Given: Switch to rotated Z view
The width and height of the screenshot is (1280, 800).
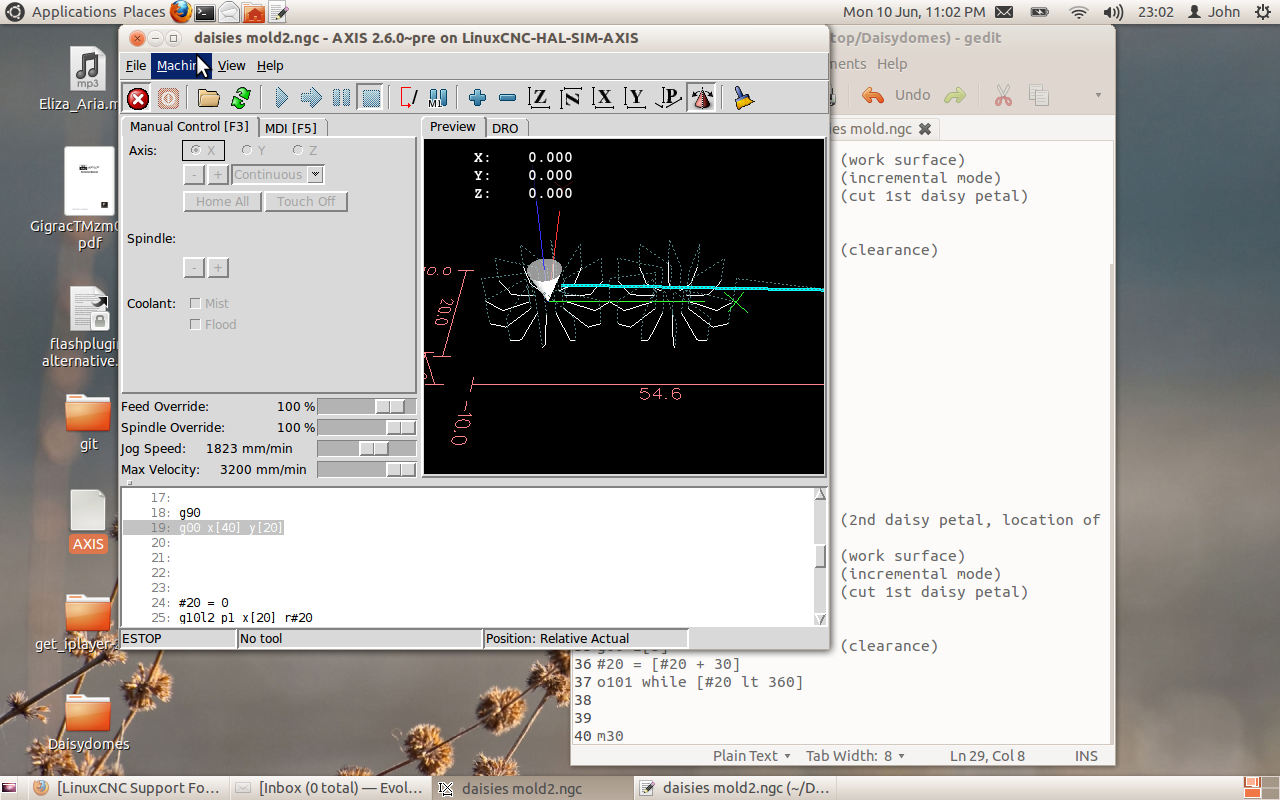Looking at the screenshot, I should 571,98.
